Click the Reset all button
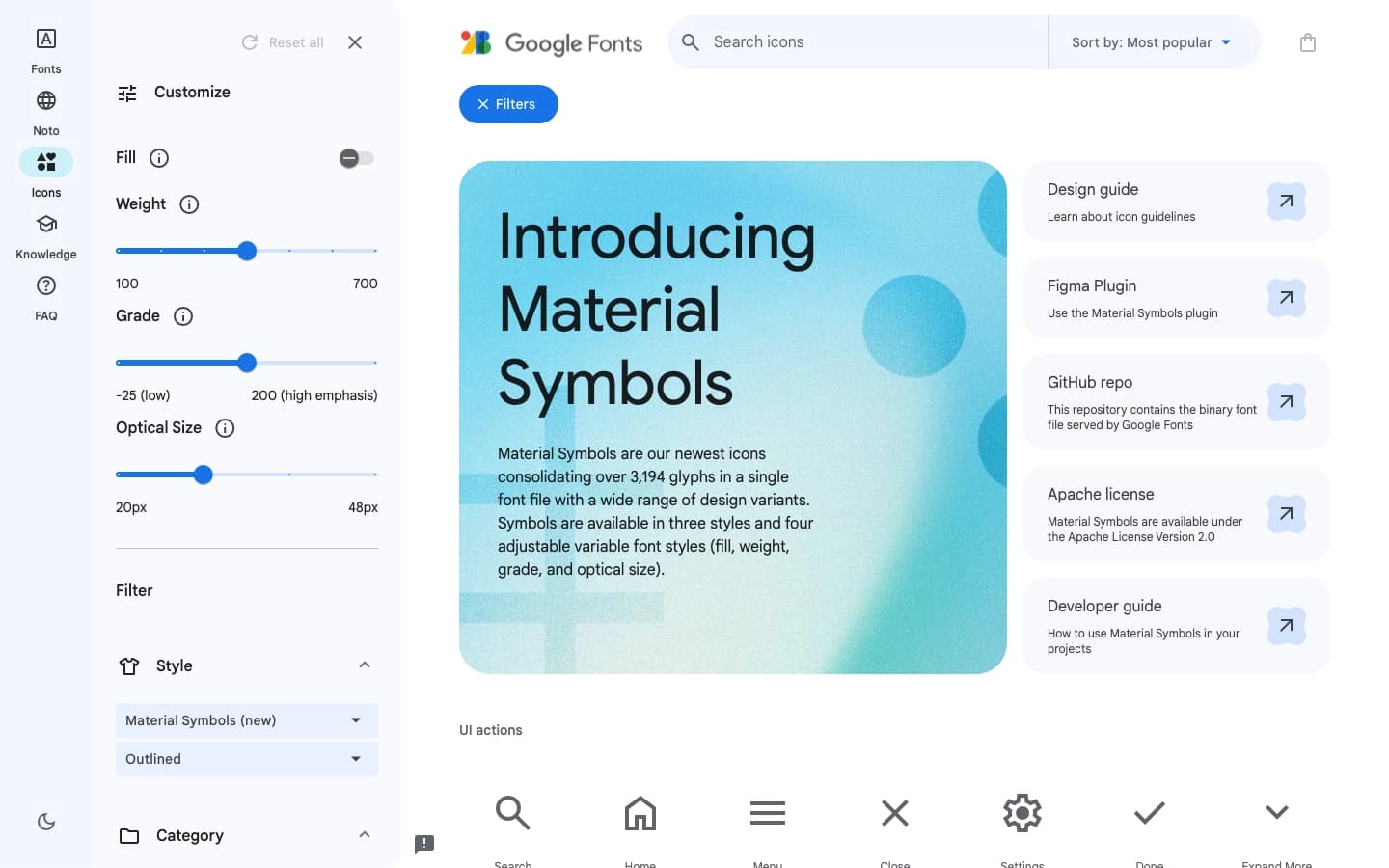This screenshot has height=868, width=1389. click(x=283, y=42)
